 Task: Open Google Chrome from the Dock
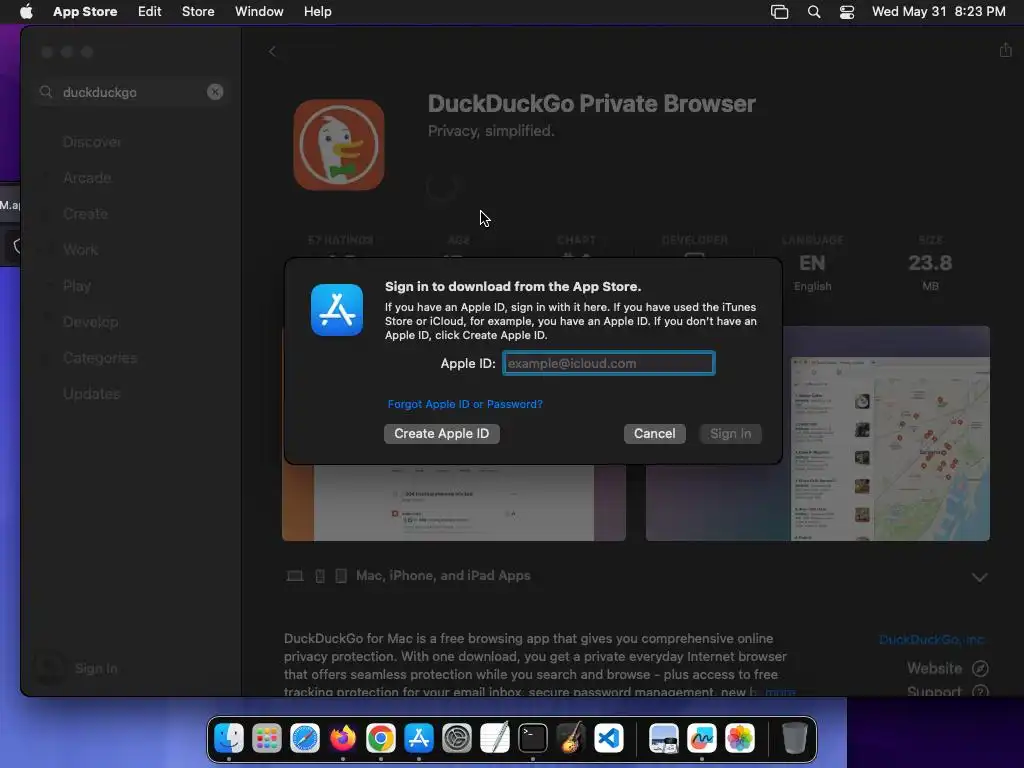381,739
